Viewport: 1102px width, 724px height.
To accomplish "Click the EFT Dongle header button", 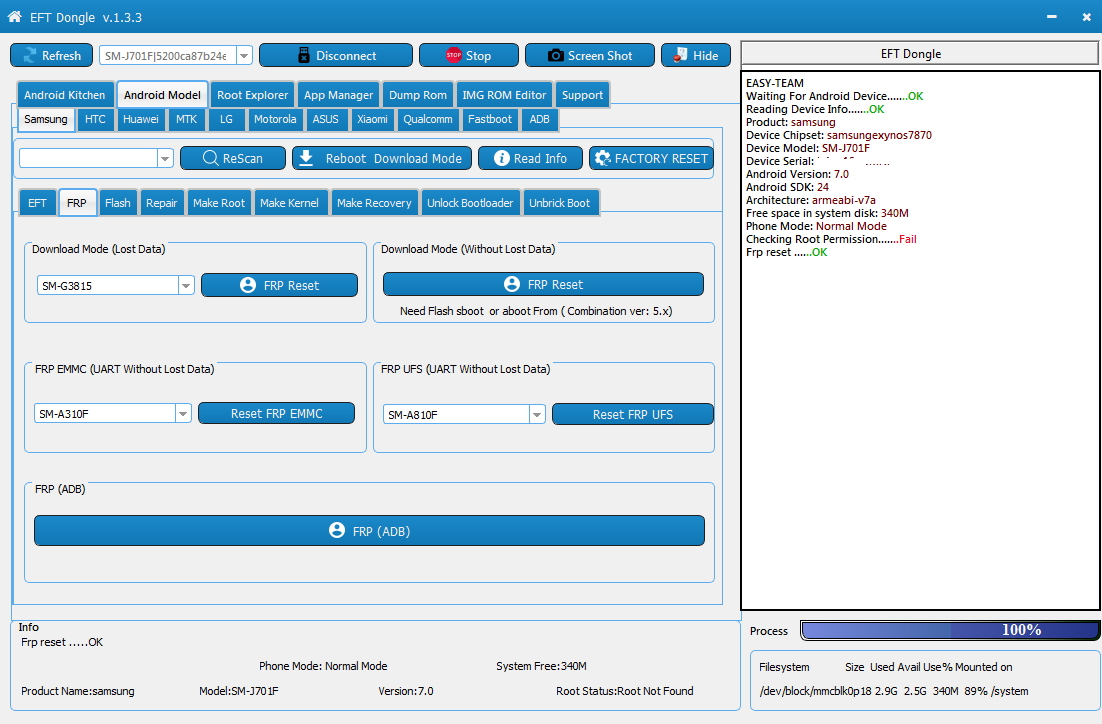I will [x=919, y=53].
